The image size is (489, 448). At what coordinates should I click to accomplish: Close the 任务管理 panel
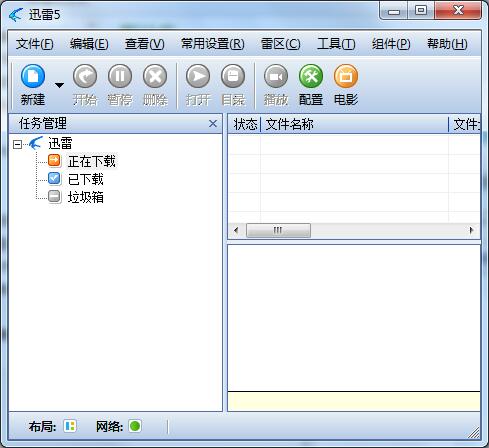213,124
